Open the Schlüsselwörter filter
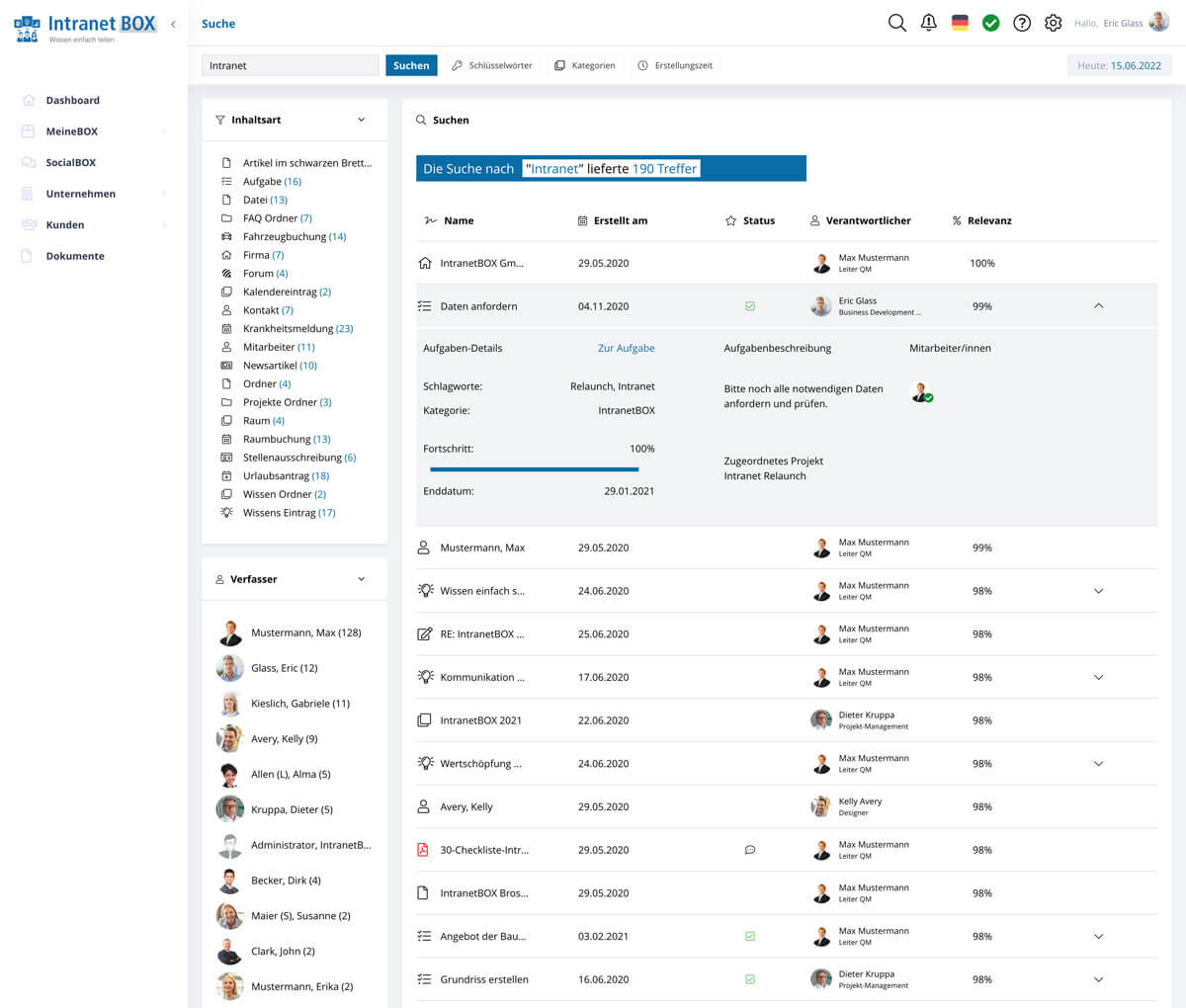The width and height of the screenshot is (1186, 1008). [491, 65]
